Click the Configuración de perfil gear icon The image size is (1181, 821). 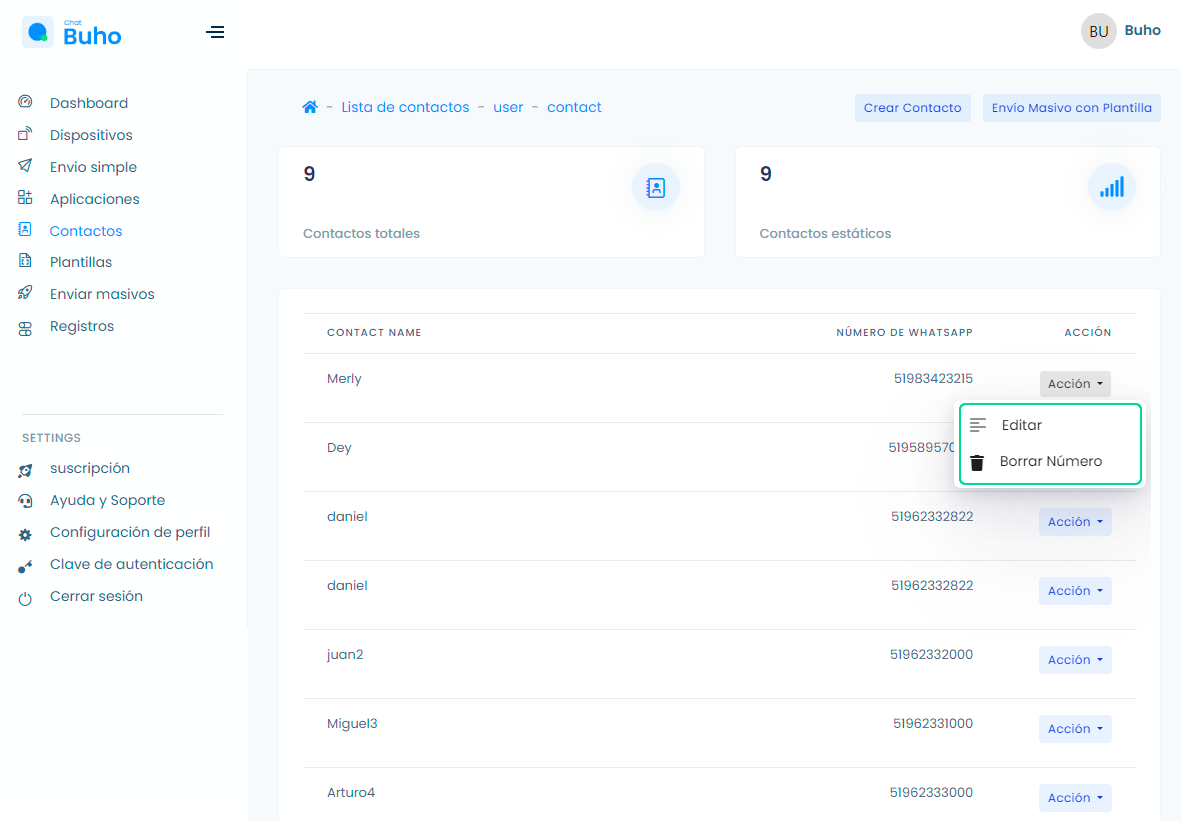pyautogui.click(x=26, y=534)
